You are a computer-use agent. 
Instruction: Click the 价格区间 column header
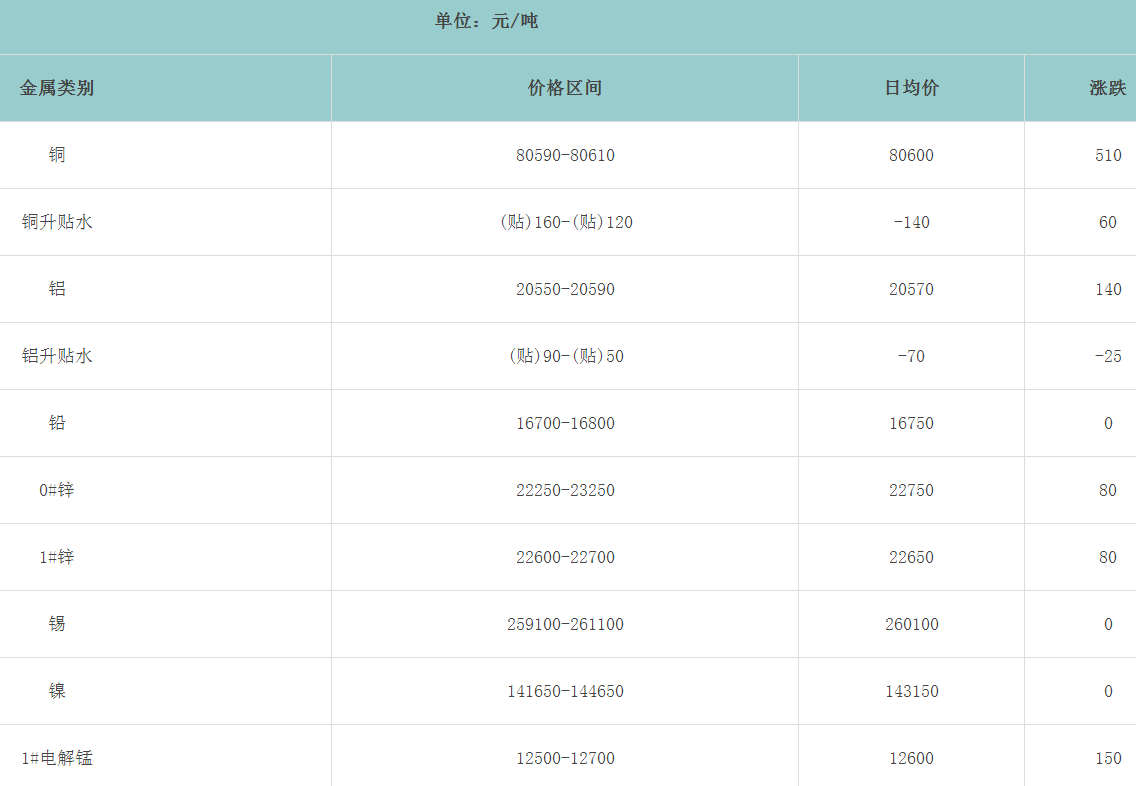565,88
